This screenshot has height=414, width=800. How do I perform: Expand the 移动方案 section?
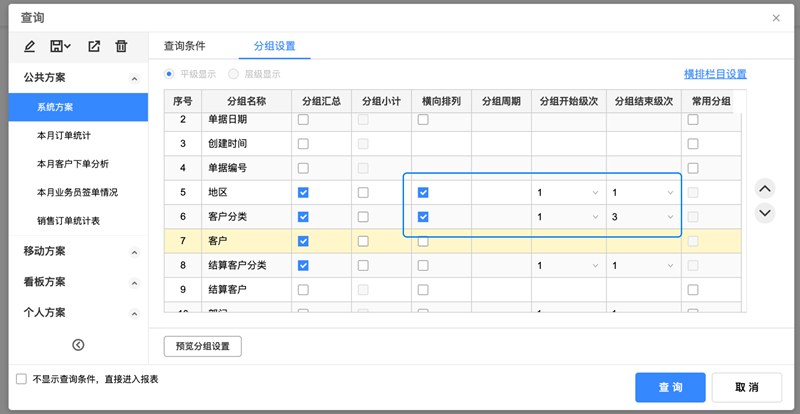point(134,252)
